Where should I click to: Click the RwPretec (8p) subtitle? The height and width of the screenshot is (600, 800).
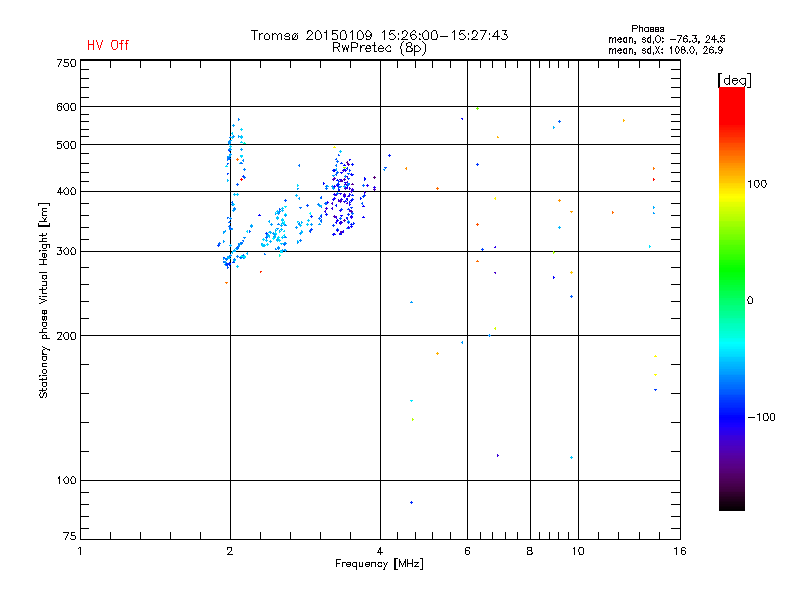379,47
